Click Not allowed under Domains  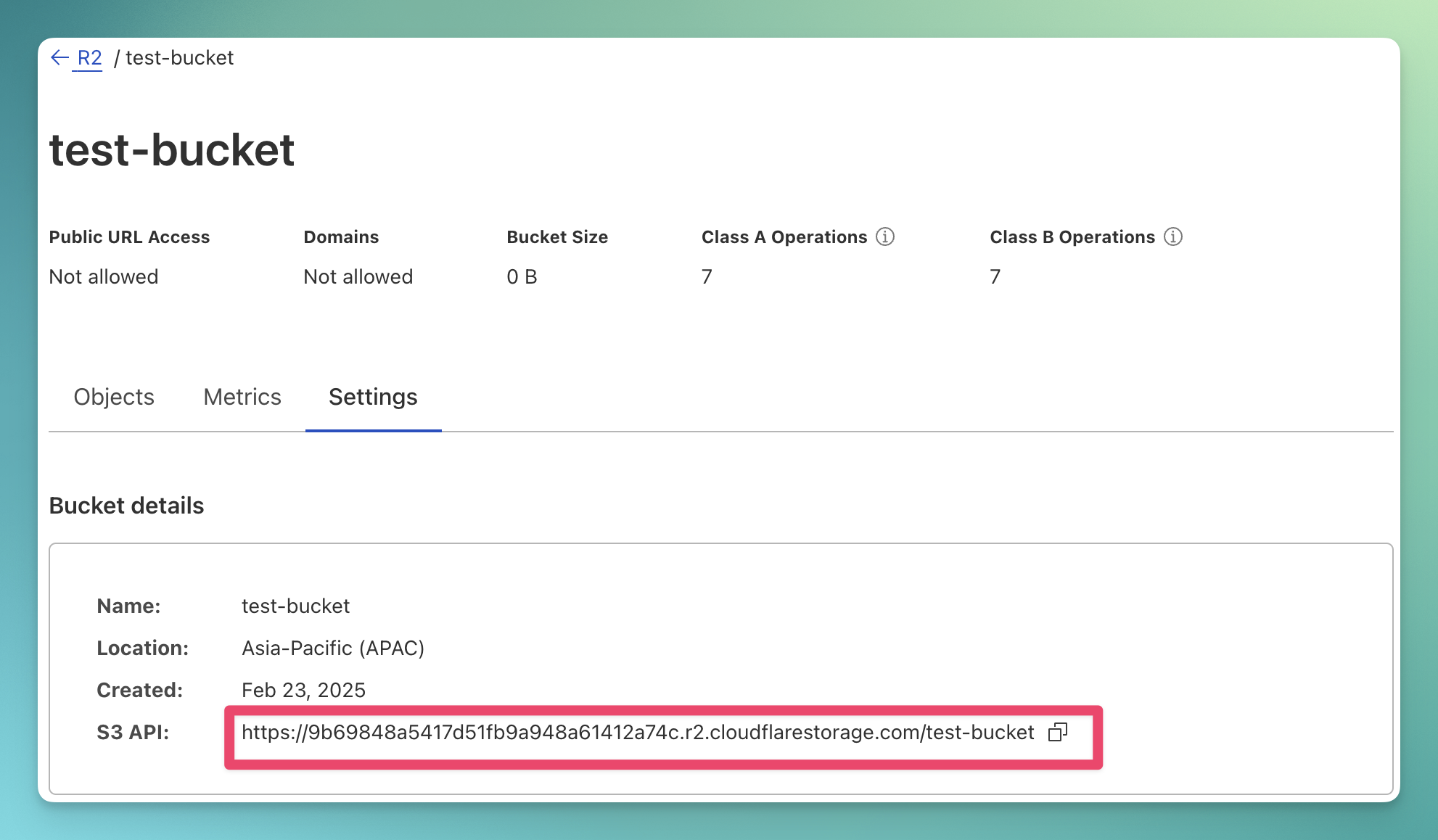[x=358, y=276]
